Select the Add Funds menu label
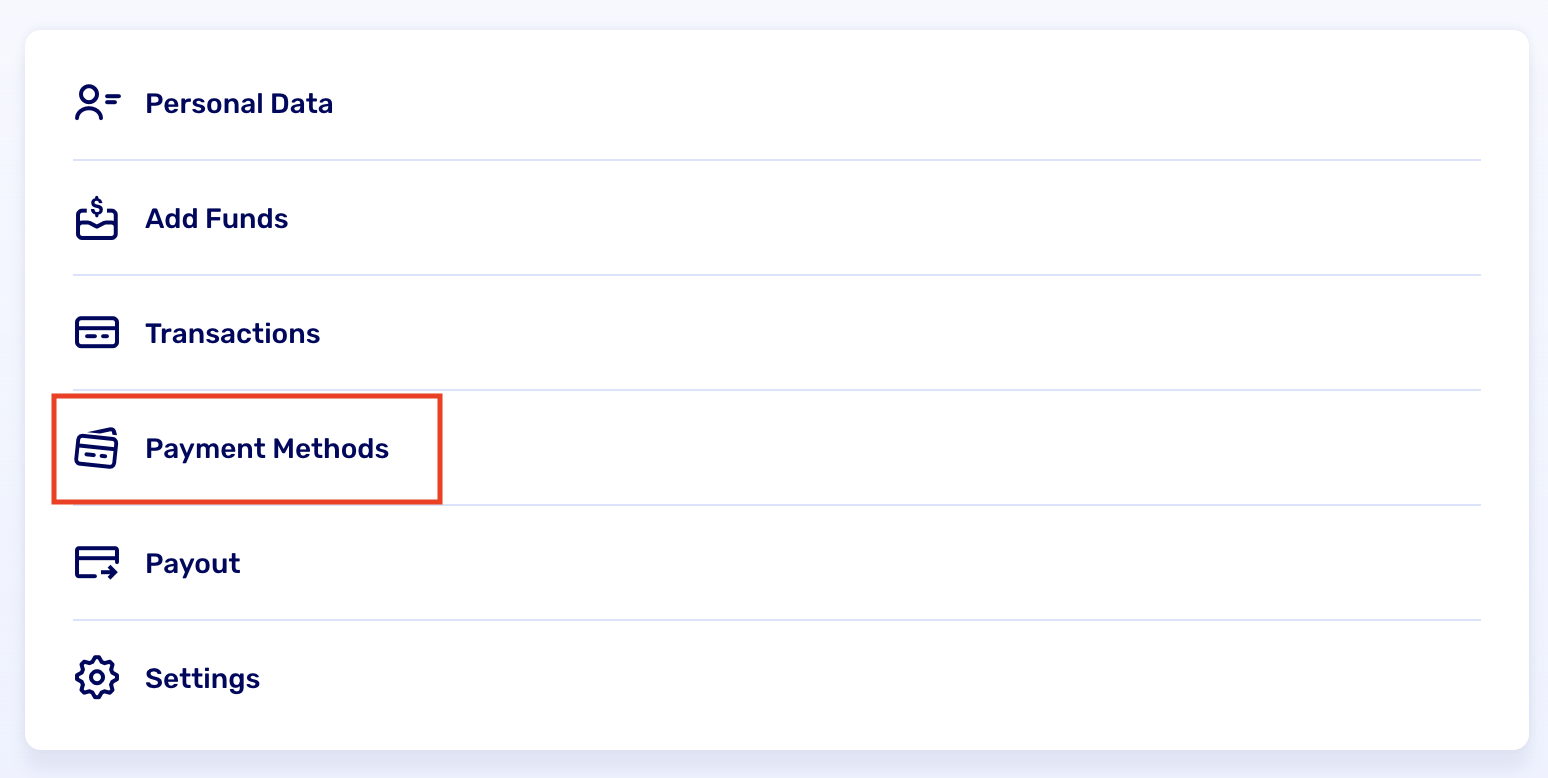This screenshot has height=778, width=1548. (217, 219)
